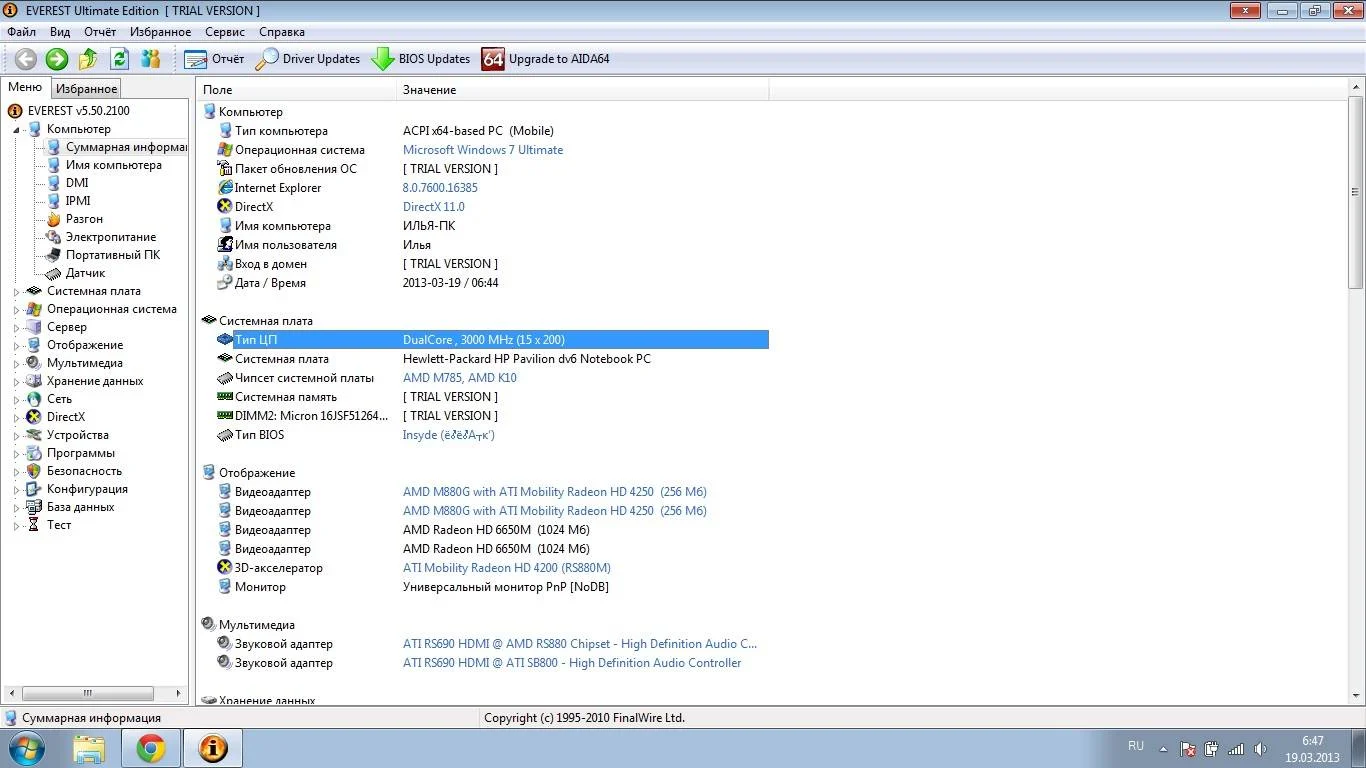This screenshot has width=1366, height=768.
Task: Click the volume speaker tray icon
Action: tap(1260, 748)
